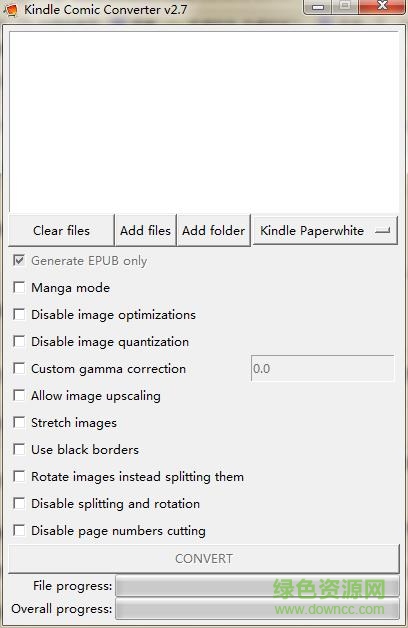This screenshot has height=628, width=408.
Task: Check Disable image optimizations
Action: [x=19, y=314]
